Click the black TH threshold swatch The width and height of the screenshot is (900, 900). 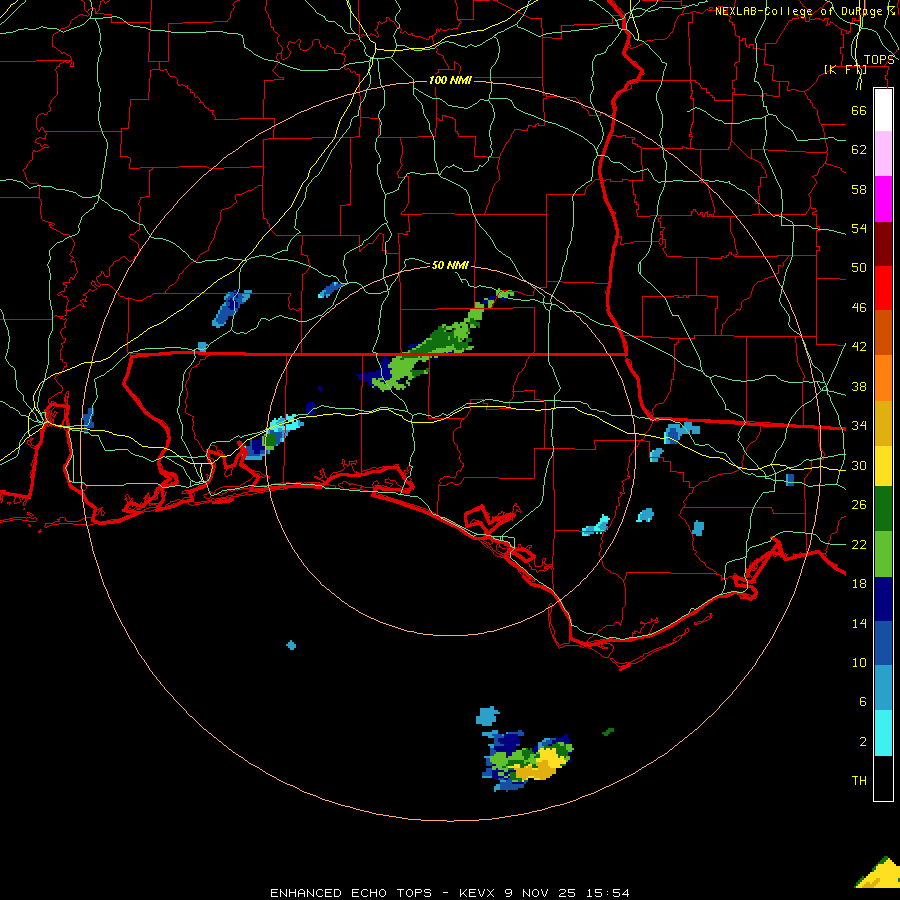(x=883, y=778)
